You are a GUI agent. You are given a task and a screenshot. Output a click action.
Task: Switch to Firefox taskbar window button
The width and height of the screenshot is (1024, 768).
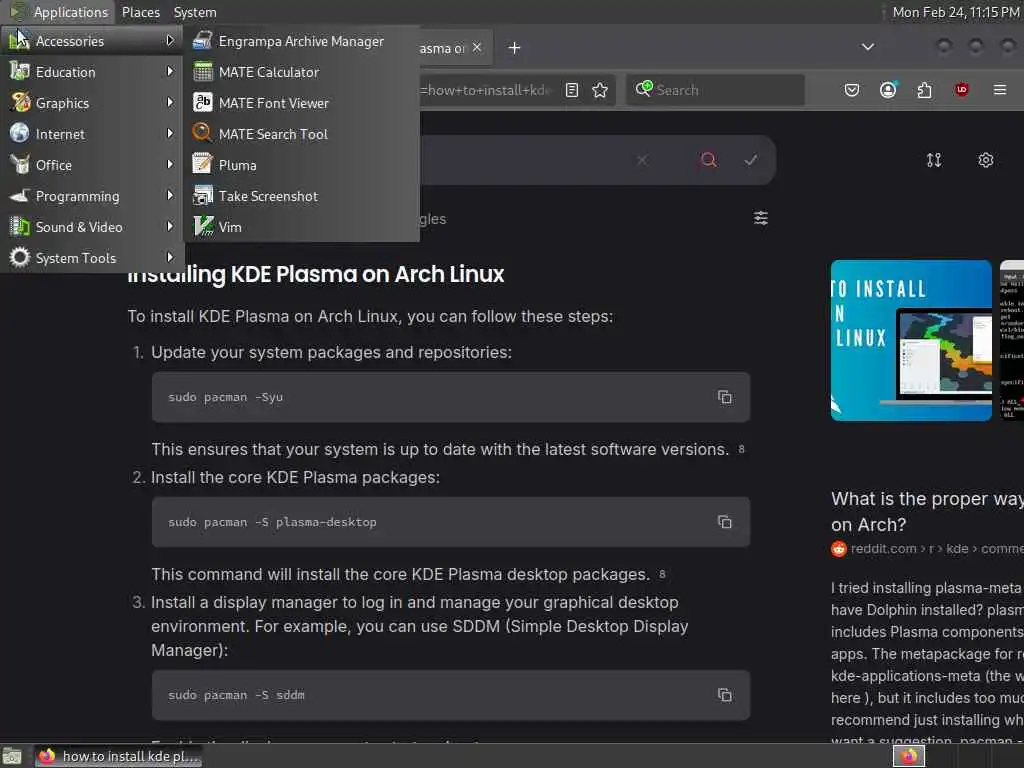(118, 756)
